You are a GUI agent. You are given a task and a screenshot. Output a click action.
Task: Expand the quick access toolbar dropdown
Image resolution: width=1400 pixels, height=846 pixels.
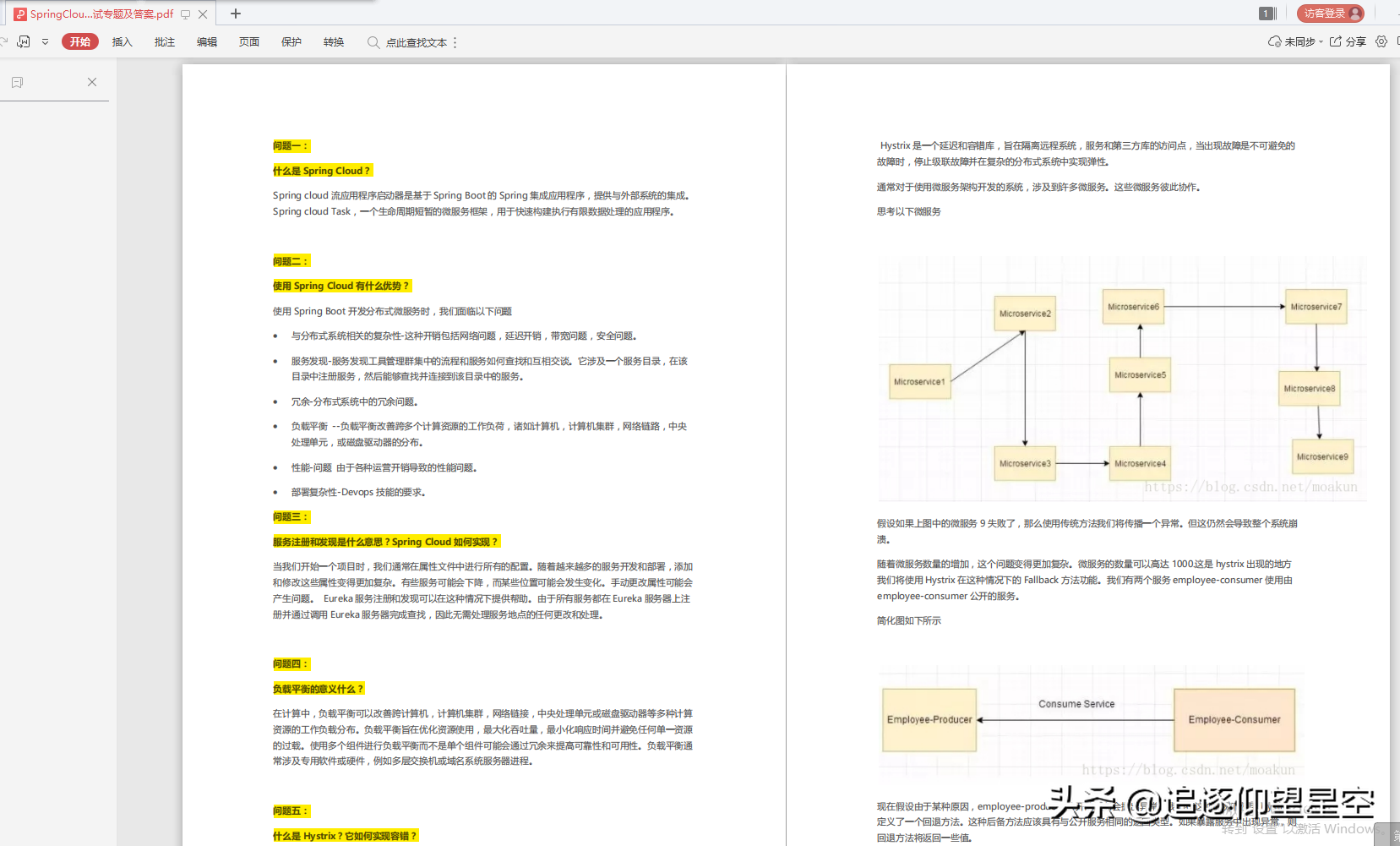(45, 41)
